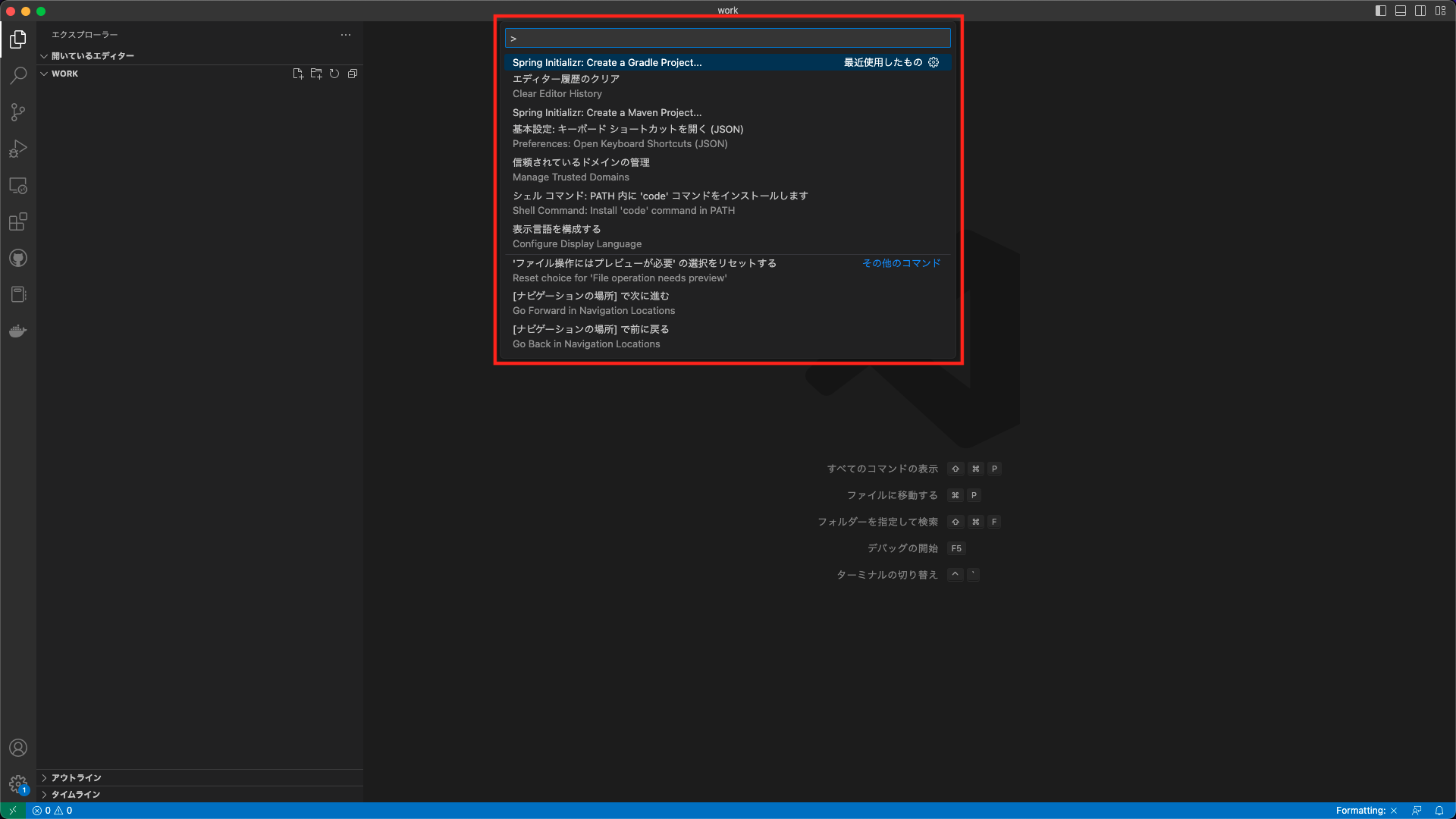Open the Search view icon
Image resolution: width=1456 pixels, height=819 pixels.
(18, 75)
